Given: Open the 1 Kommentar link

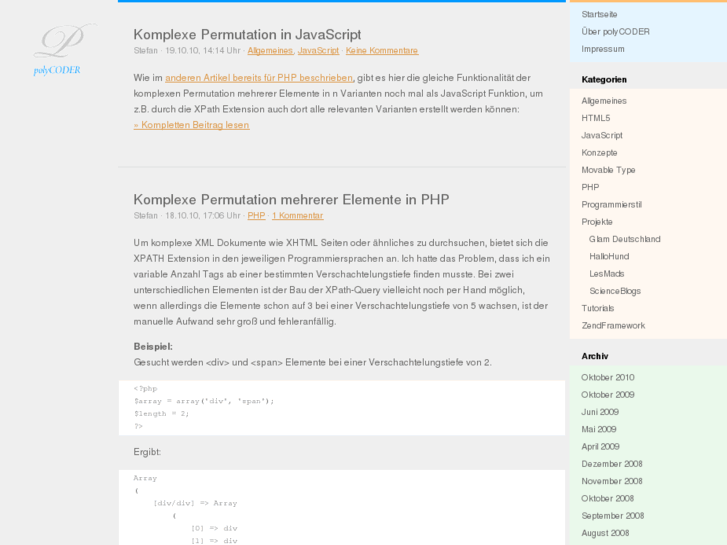Looking at the screenshot, I should click(x=297, y=215).
